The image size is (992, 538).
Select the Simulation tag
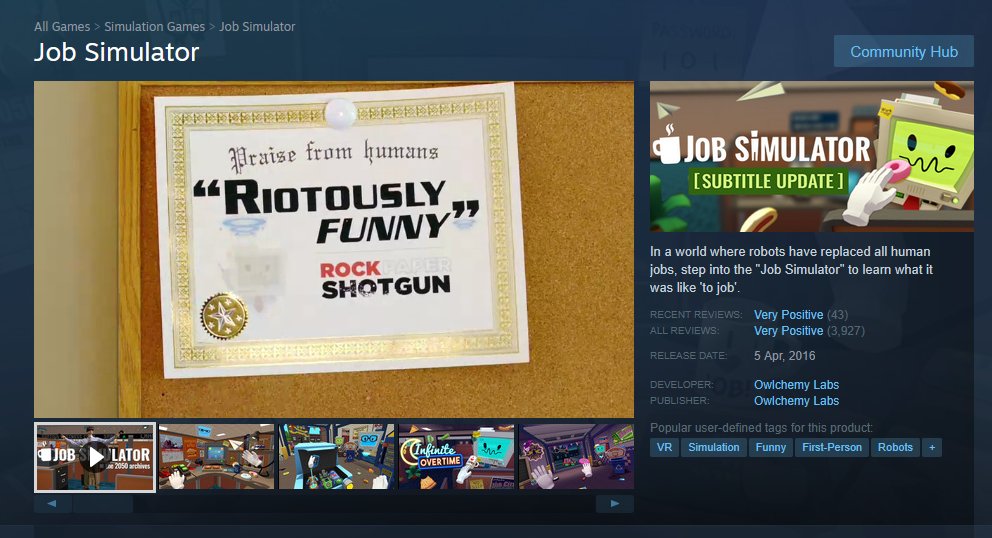click(x=714, y=447)
